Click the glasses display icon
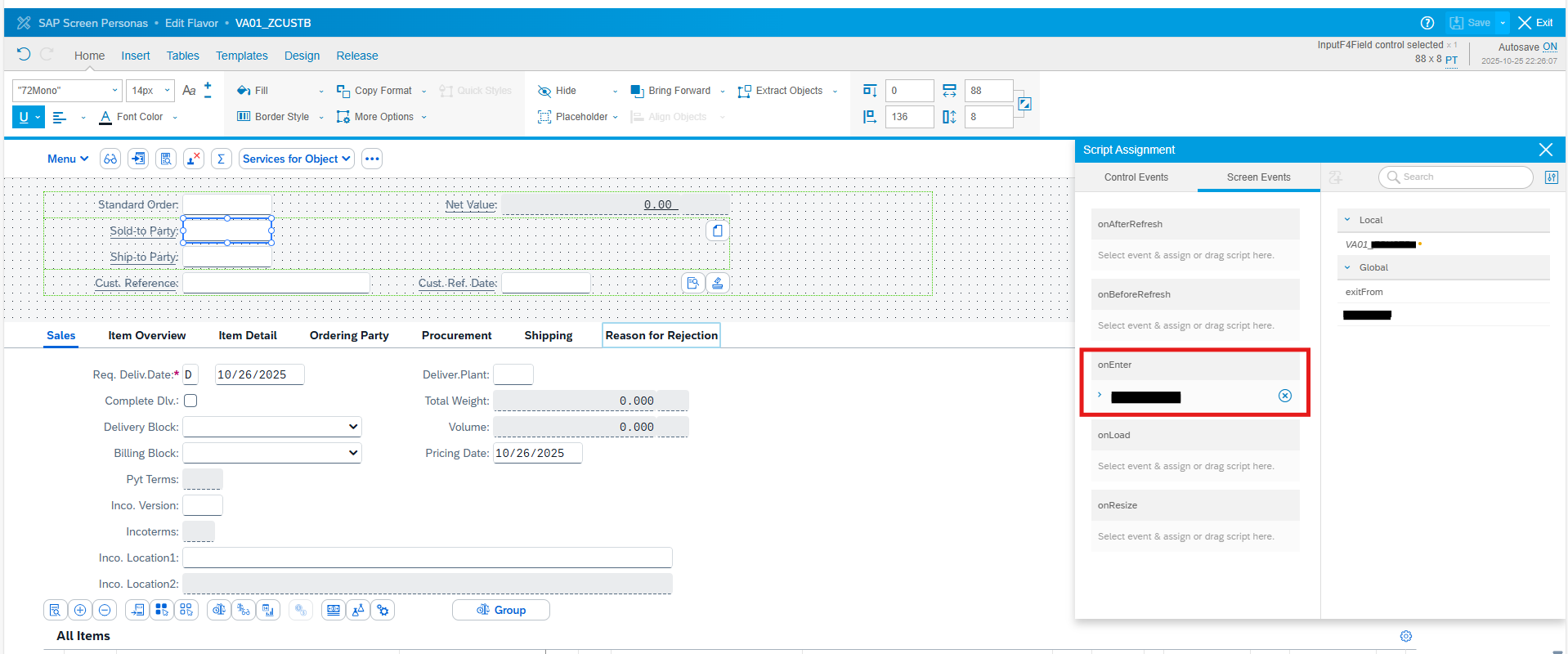 point(110,159)
